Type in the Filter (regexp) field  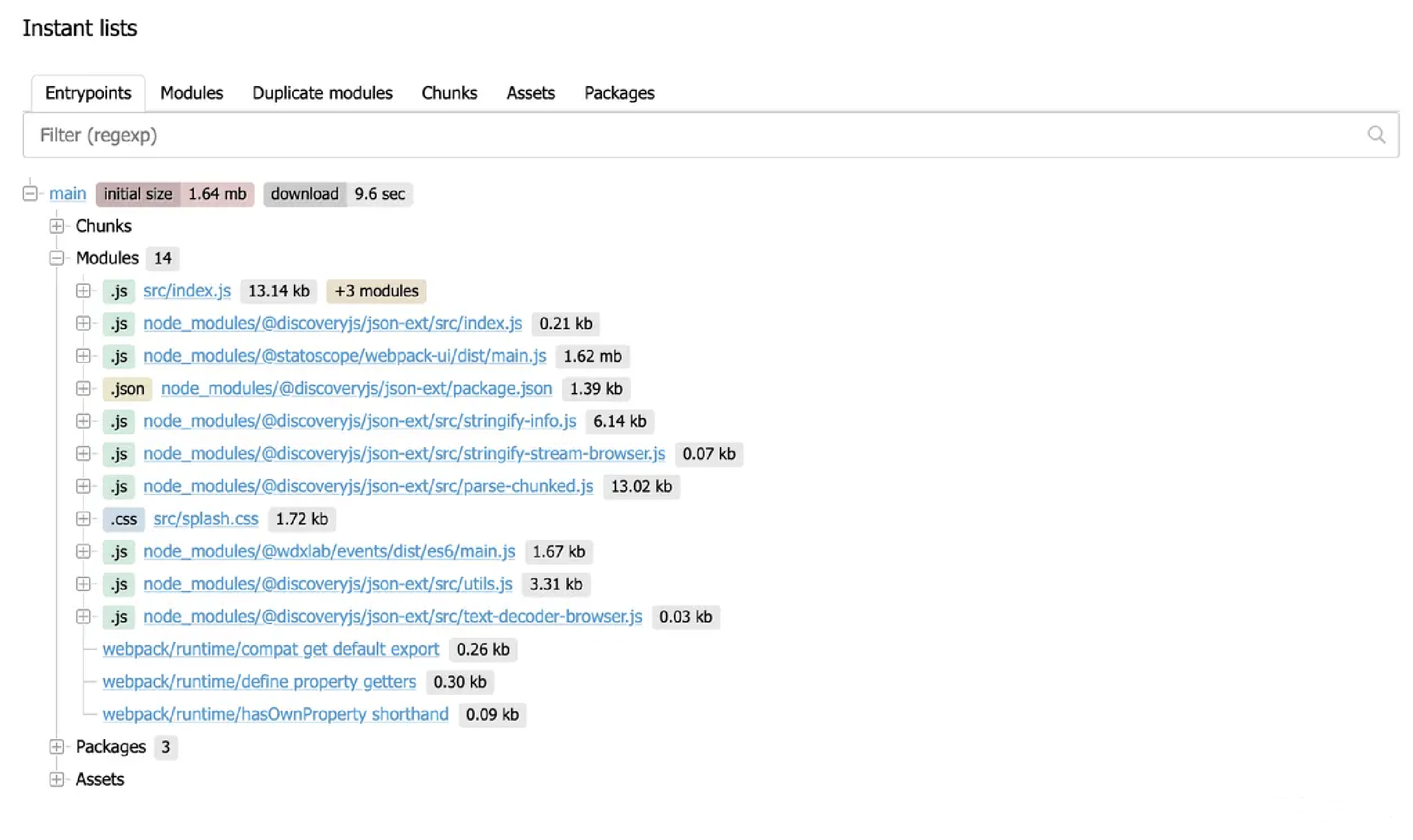click(676, 135)
